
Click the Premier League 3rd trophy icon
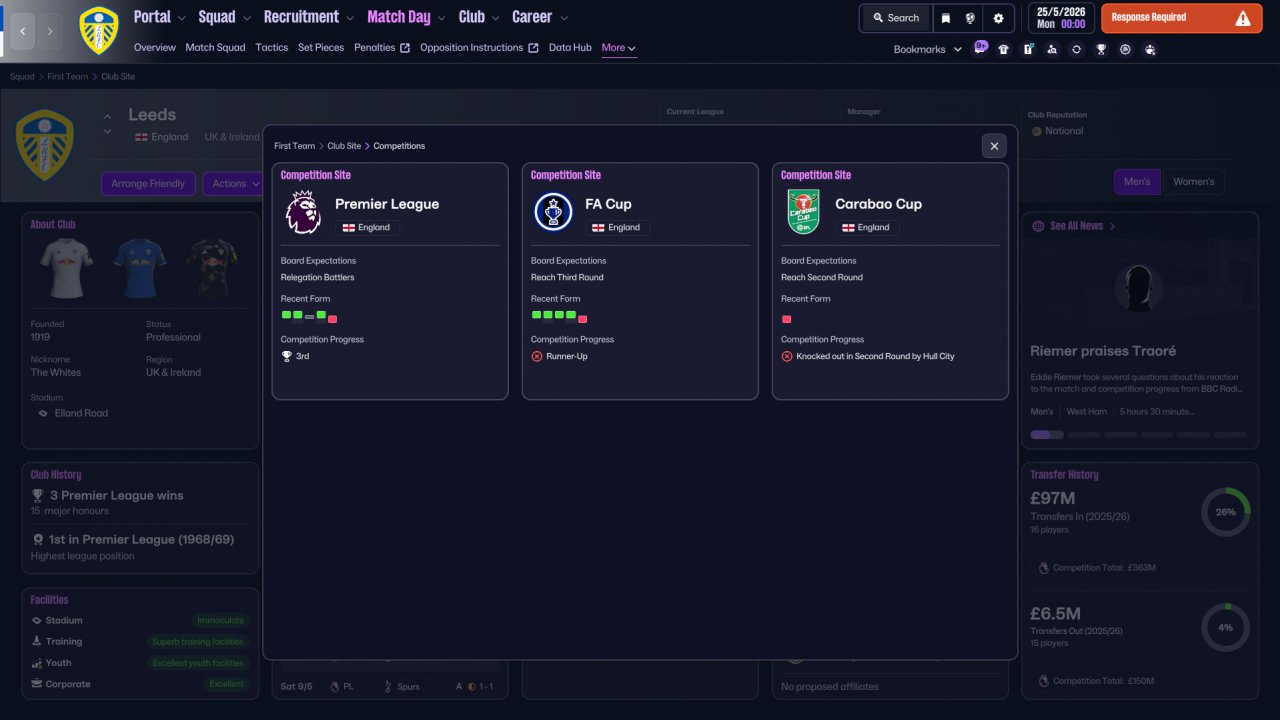(x=287, y=356)
